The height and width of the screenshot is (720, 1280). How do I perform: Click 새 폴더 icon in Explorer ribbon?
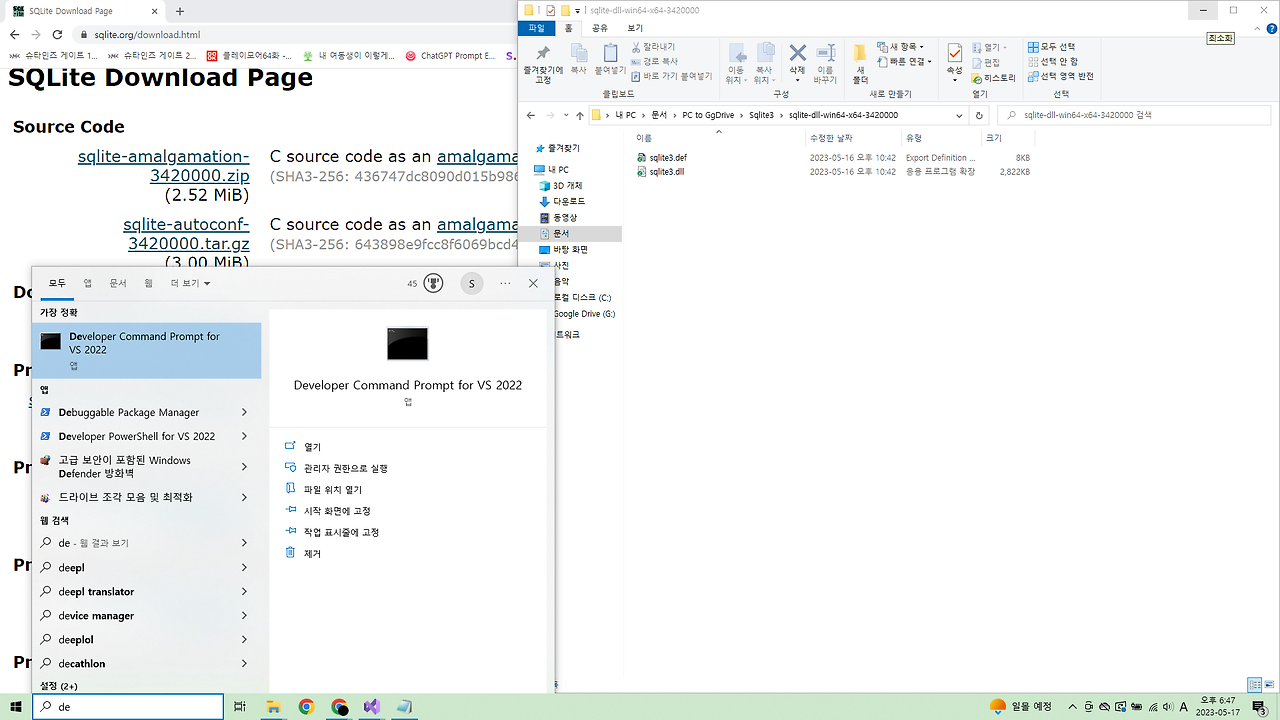click(860, 63)
